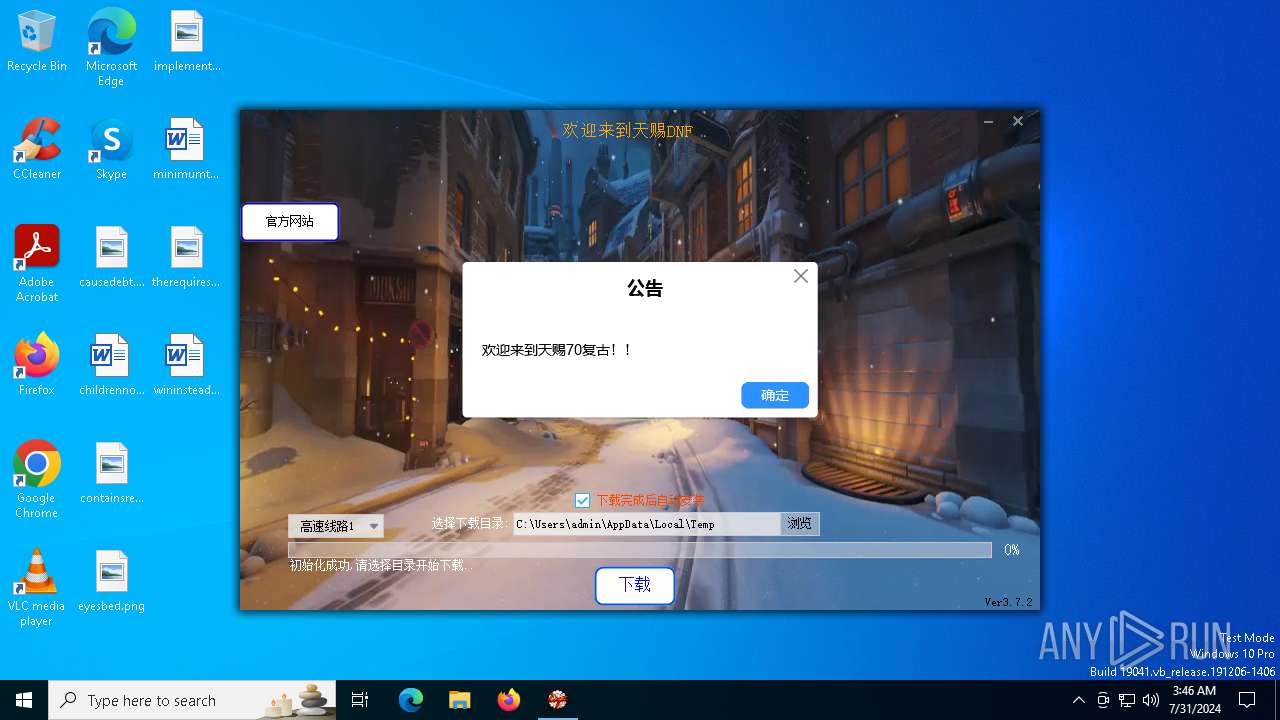Open Adobe Acrobat desktop shortcut
Image resolution: width=1280 pixels, height=720 pixels.
point(37,264)
